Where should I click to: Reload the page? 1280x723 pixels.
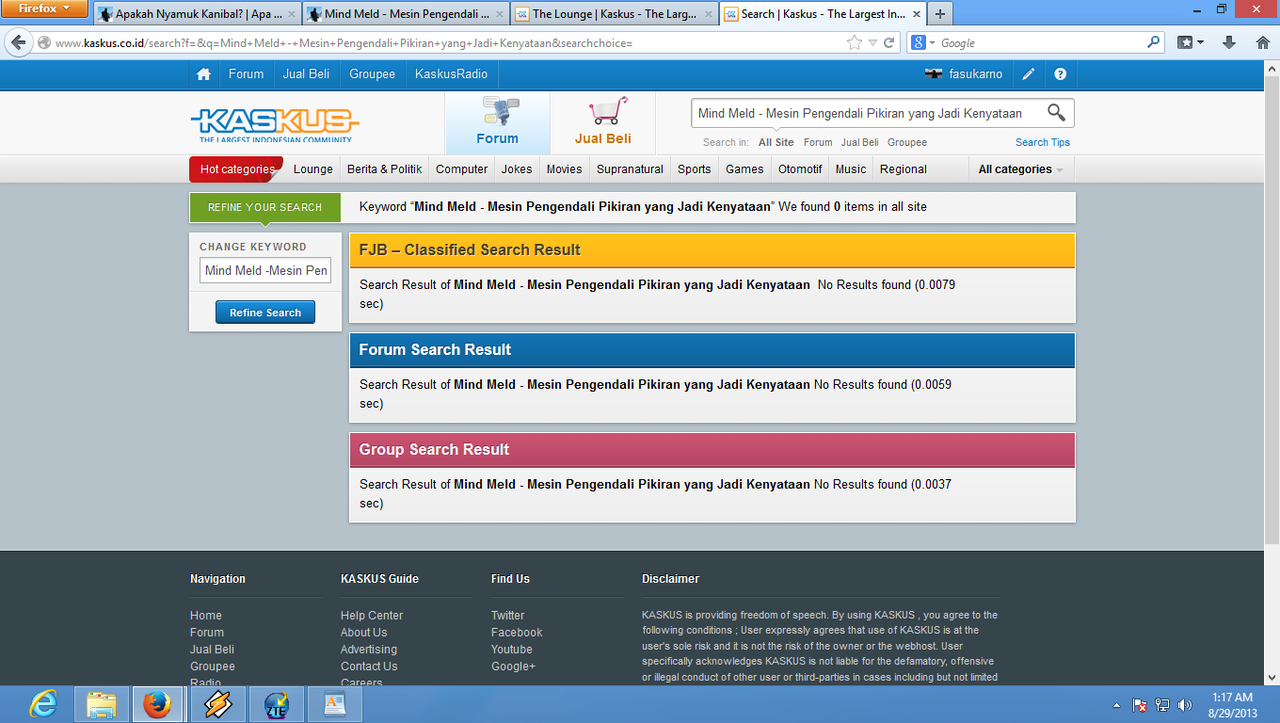(x=889, y=43)
